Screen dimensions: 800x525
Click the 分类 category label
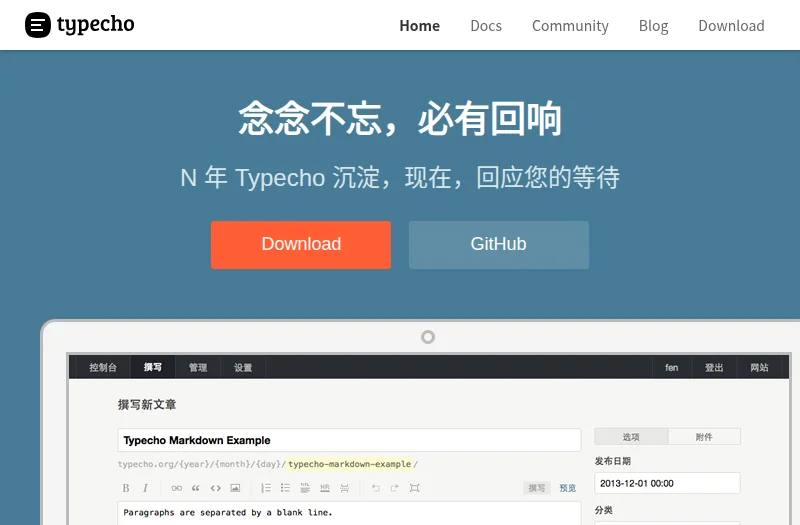(604, 510)
